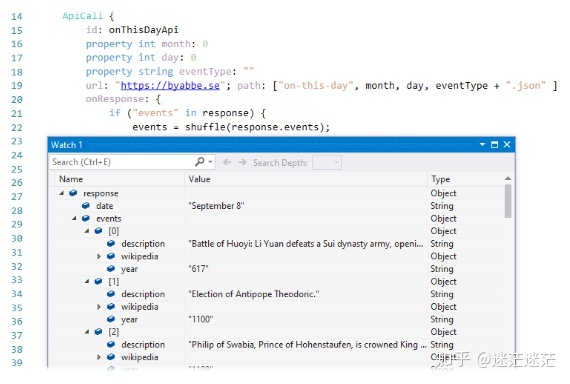
Task: Click the cube icon beside year "617"
Action: point(111,269)
